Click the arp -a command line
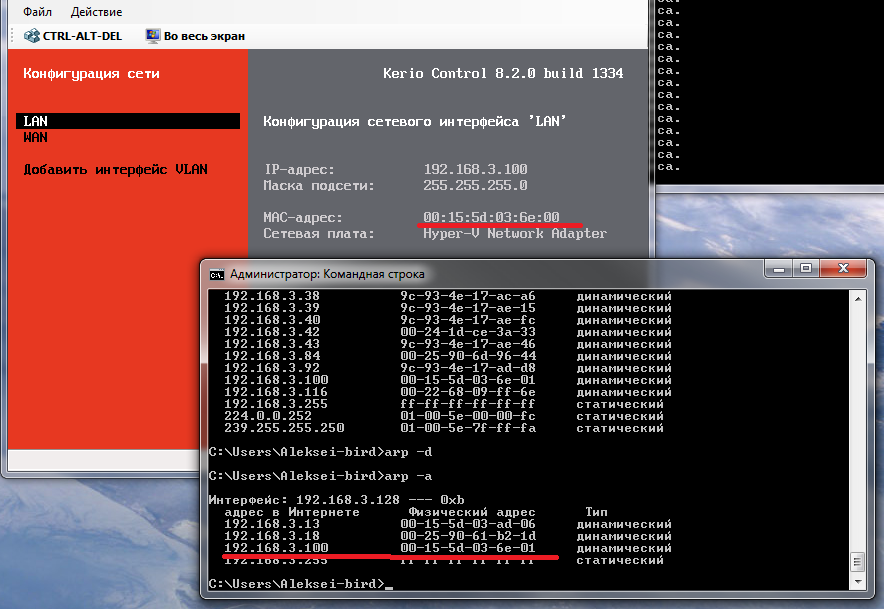 pos(320,476)
